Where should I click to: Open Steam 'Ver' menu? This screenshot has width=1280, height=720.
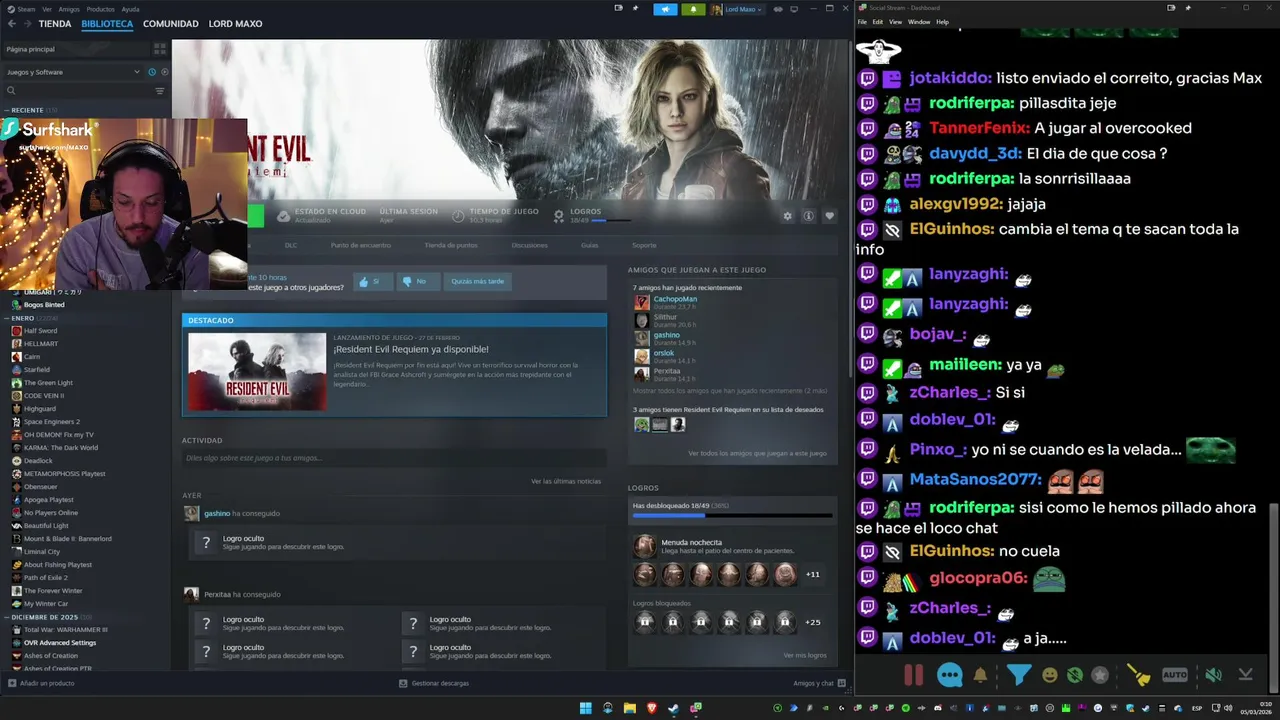click(47, 9)
